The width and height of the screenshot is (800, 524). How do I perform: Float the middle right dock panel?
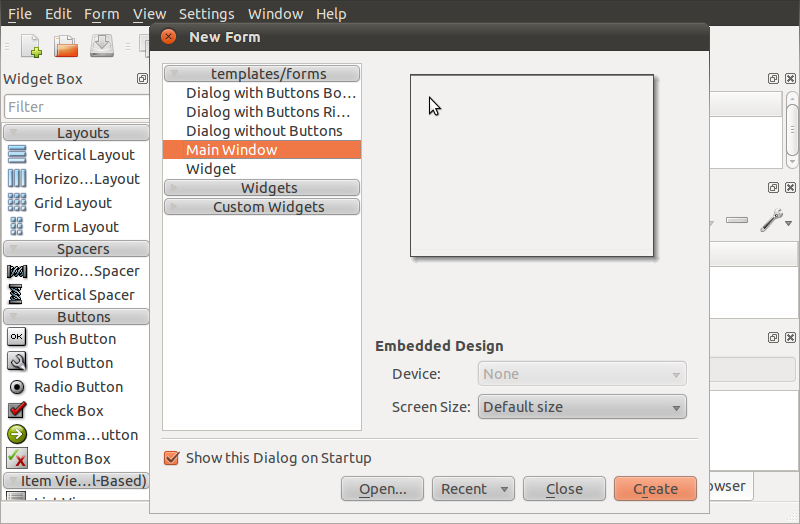(773, 188)
